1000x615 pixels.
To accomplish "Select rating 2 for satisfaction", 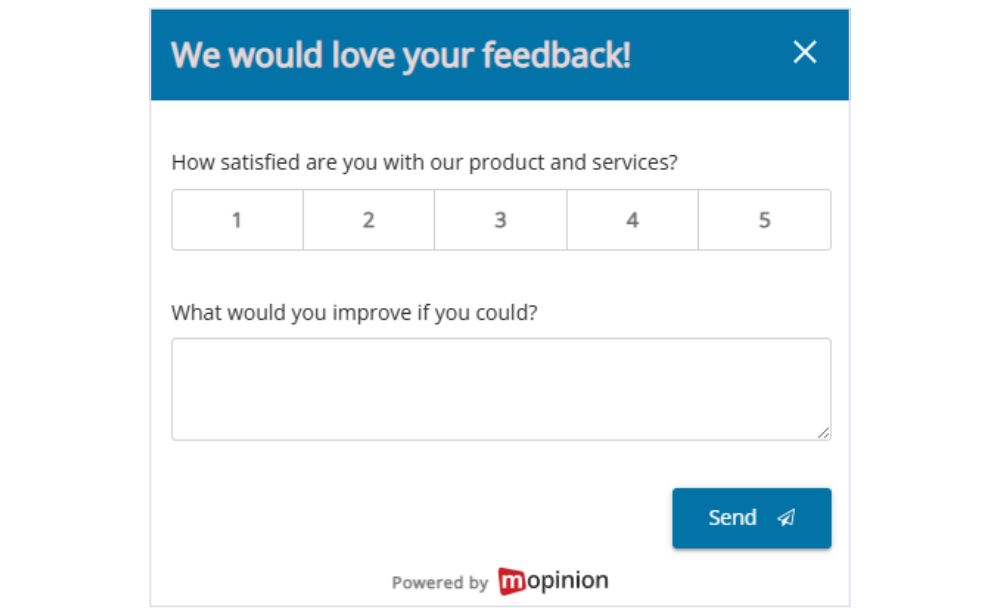I will (x=368, y=220).
